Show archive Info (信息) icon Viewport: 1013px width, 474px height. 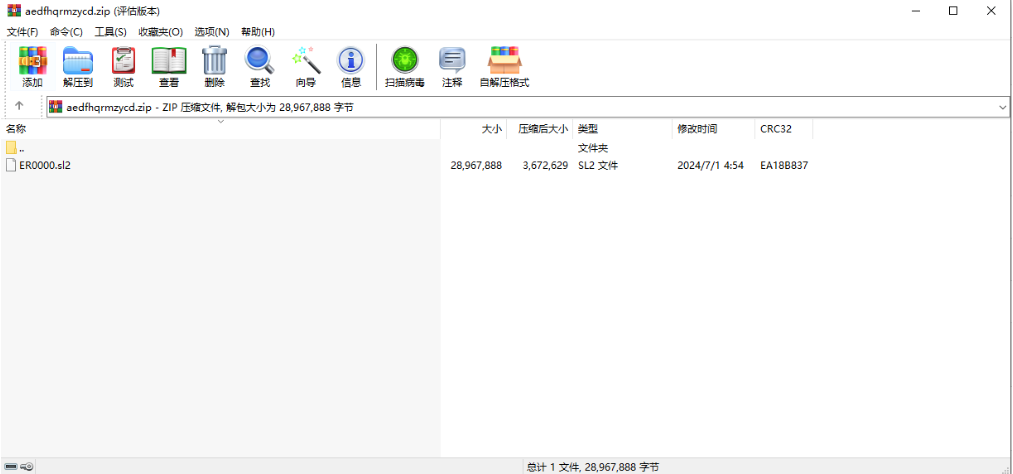[x=350, y=66]
